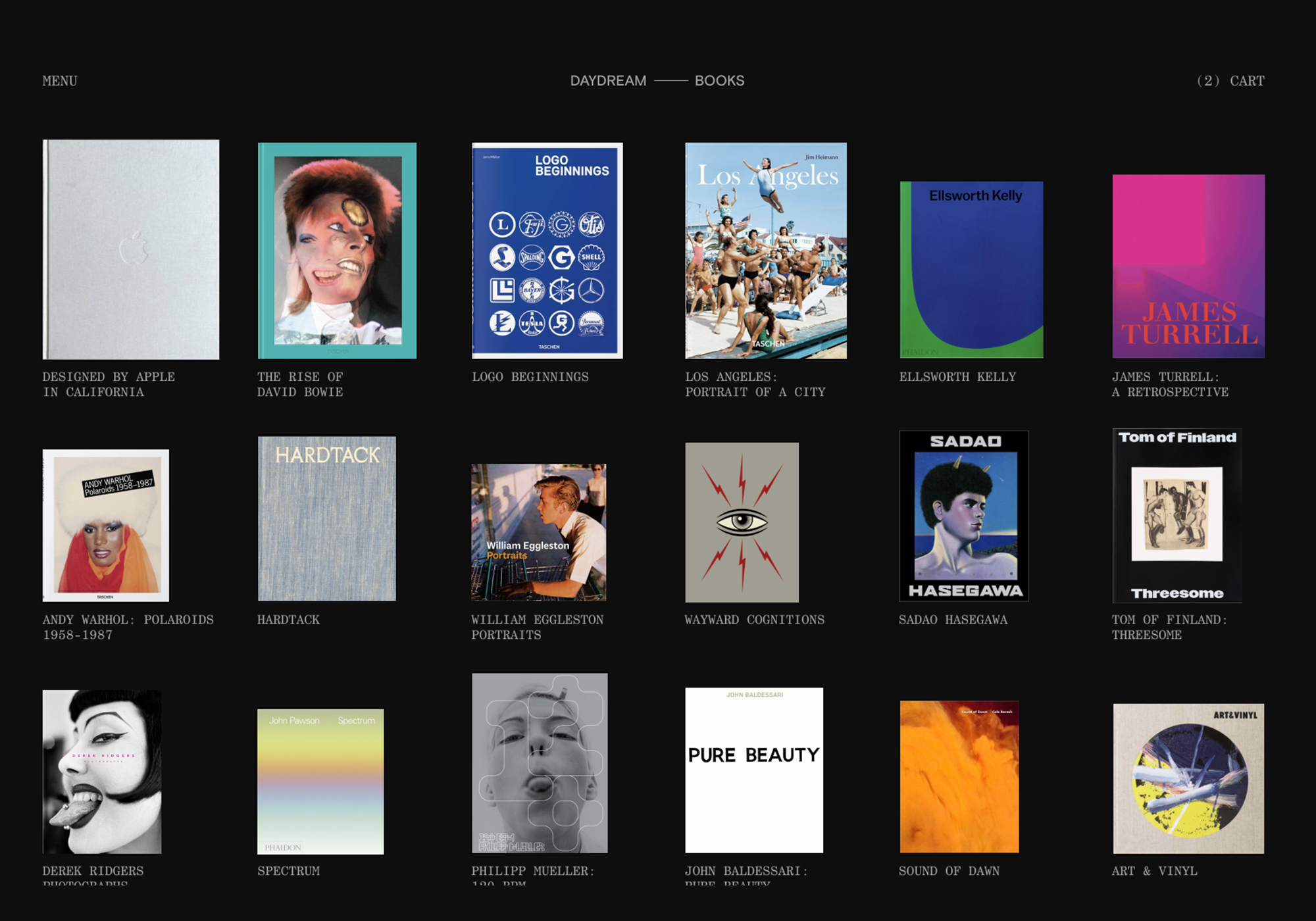
Task: Click the SPECTRUM title link
Action: [x=288, y=871]
